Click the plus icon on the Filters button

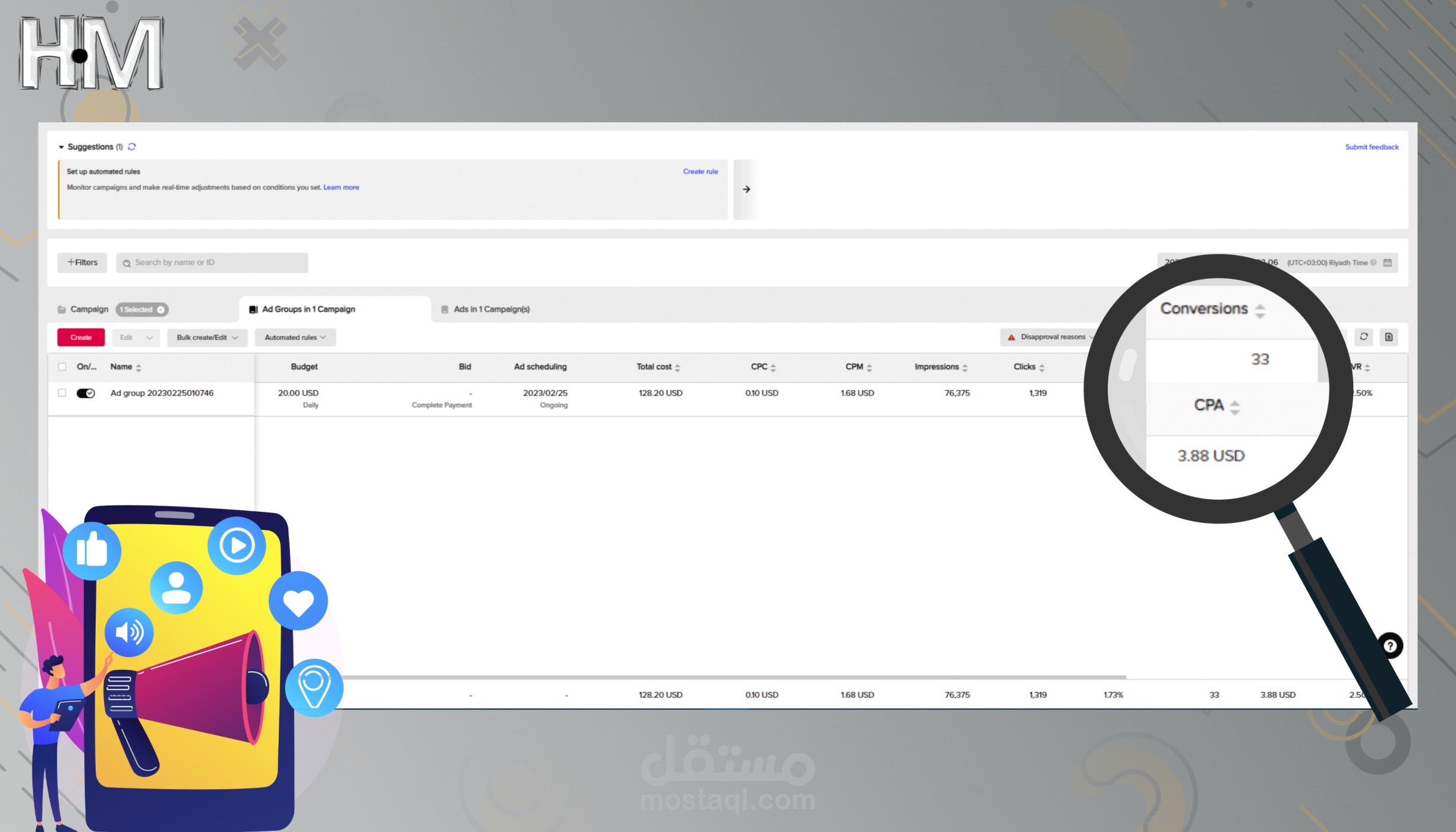click(x=71, y=262)
